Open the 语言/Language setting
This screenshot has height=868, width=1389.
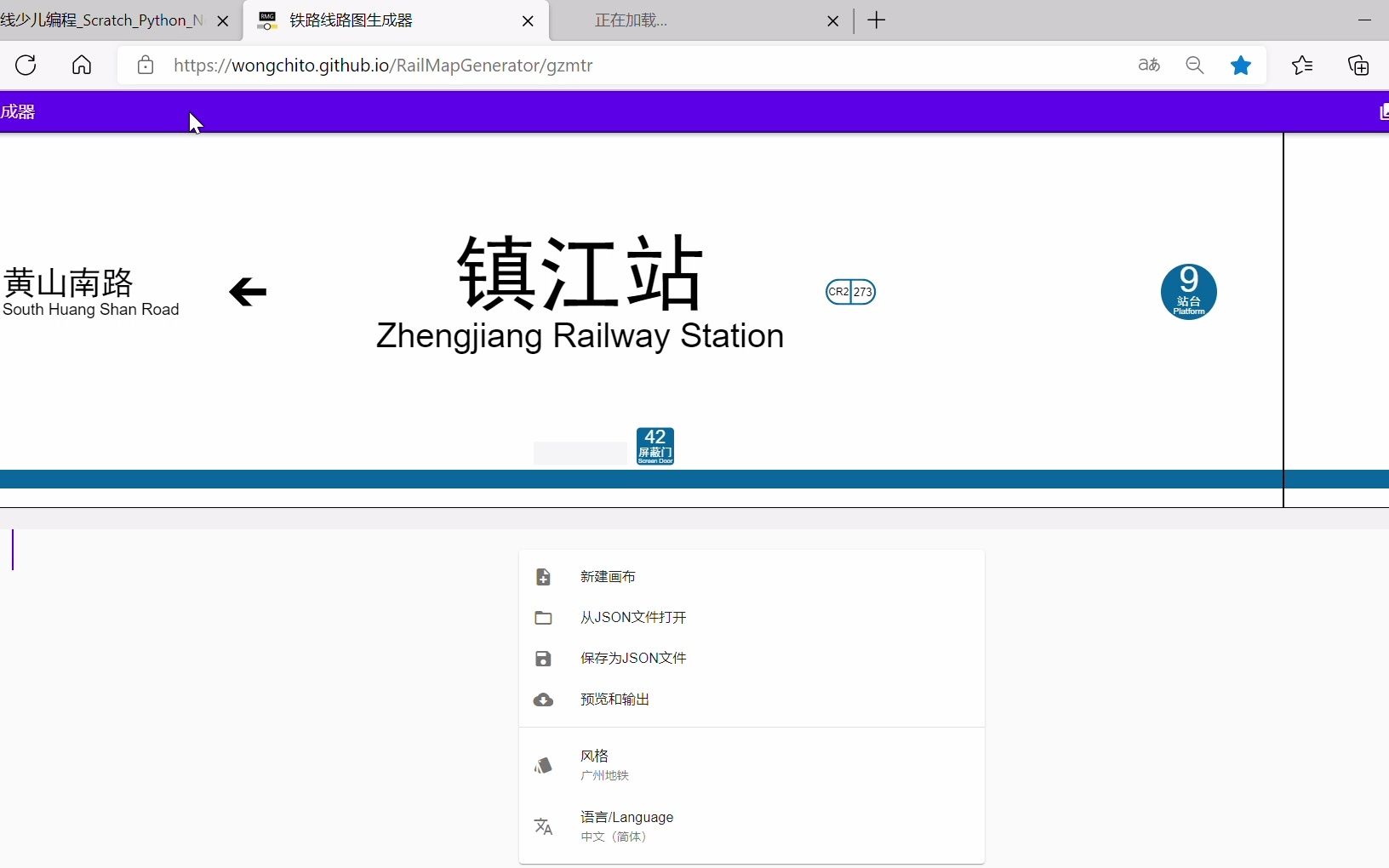752,826
